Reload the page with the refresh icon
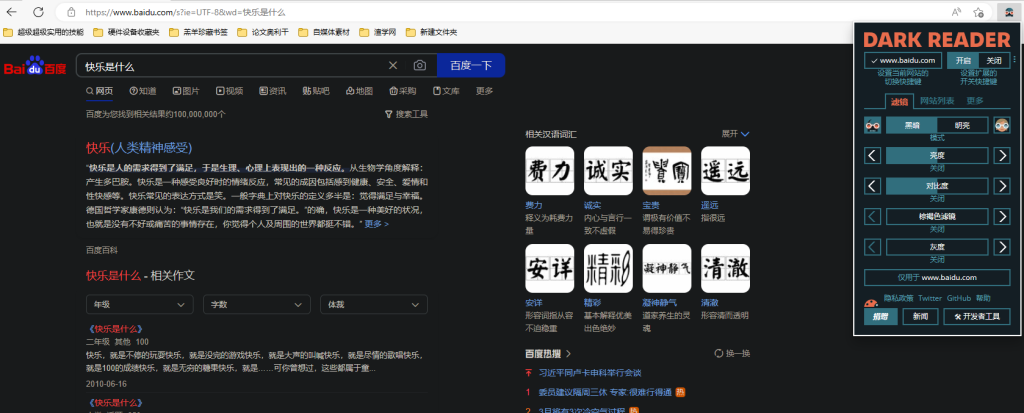The width and height of the screenshot is (1024, 413). (x=38, y=12)
